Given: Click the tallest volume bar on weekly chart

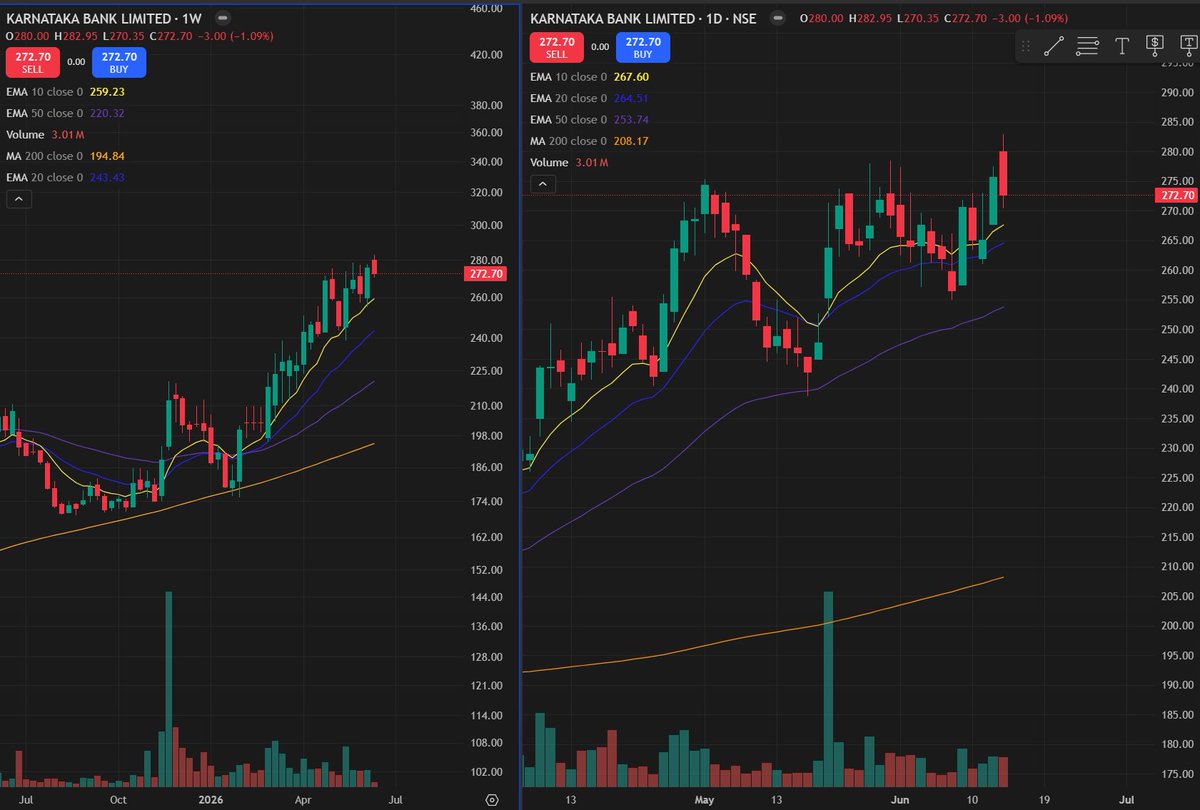Looking at the screenshot, I should click(168, 688).
